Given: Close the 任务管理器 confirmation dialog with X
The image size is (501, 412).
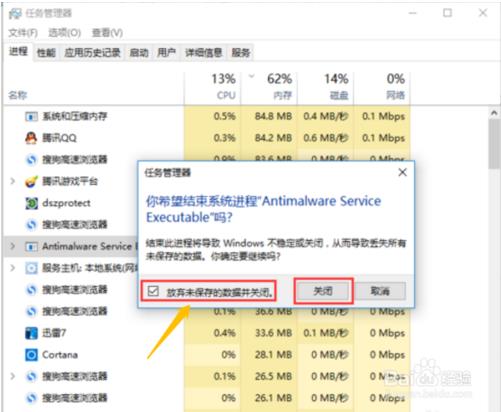Looking at the screenshot, I should coord(403,172).
